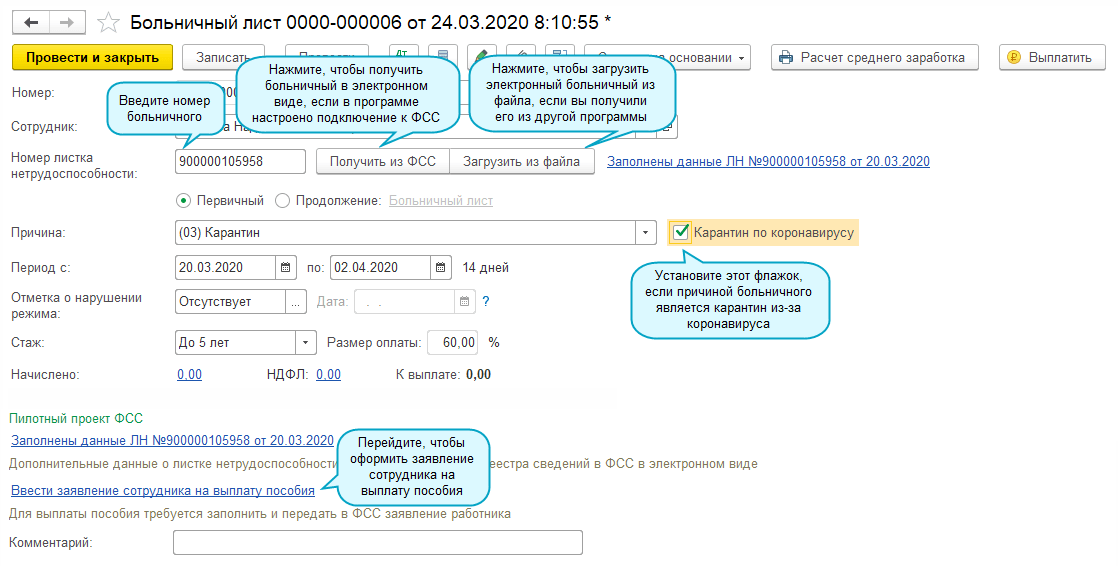Open Расчет среднего заработка print form
The width and height of the screenshot is (1118, 566).
point(875,58)
